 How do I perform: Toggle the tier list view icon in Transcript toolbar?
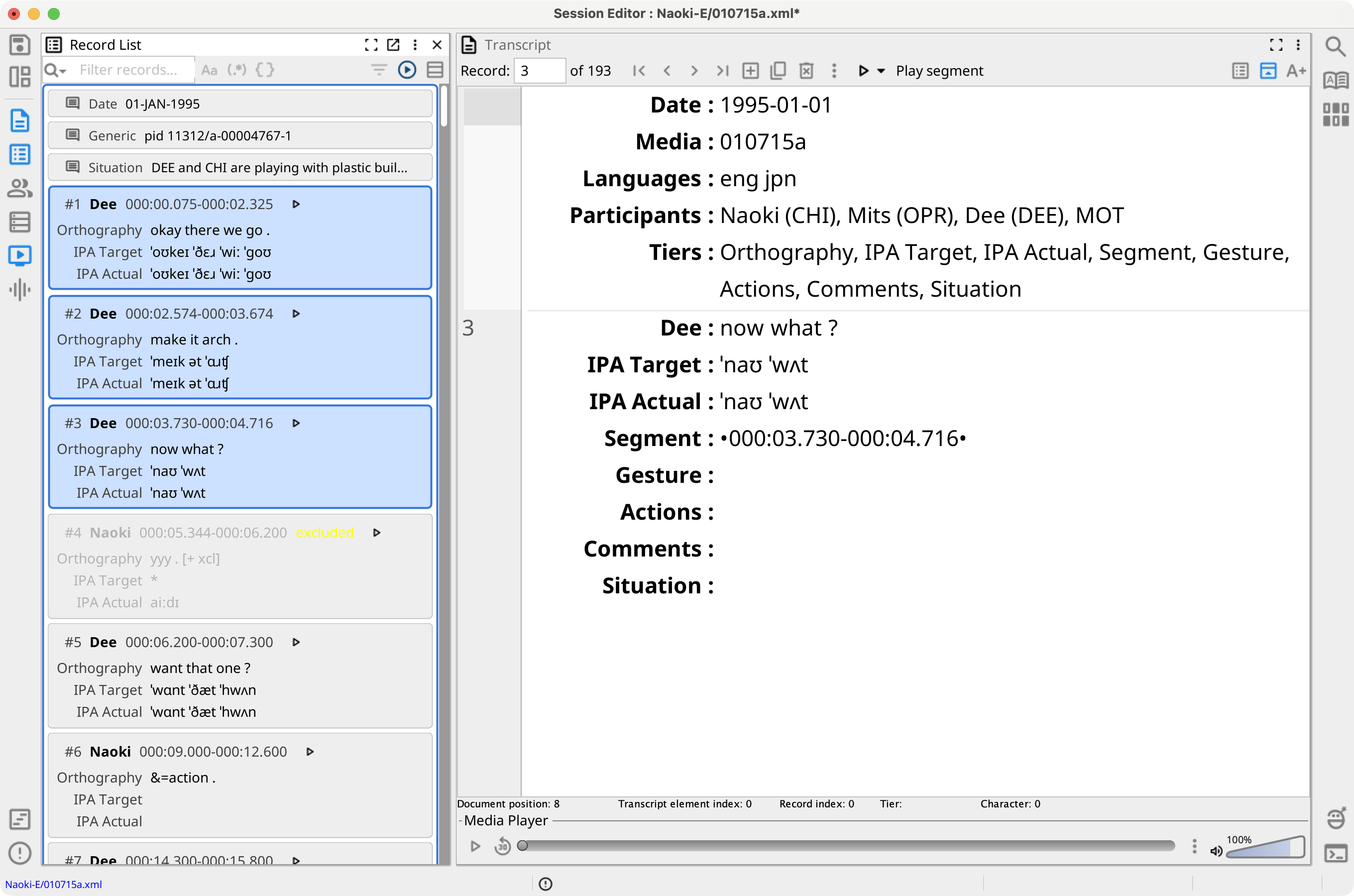[1240, 71]
